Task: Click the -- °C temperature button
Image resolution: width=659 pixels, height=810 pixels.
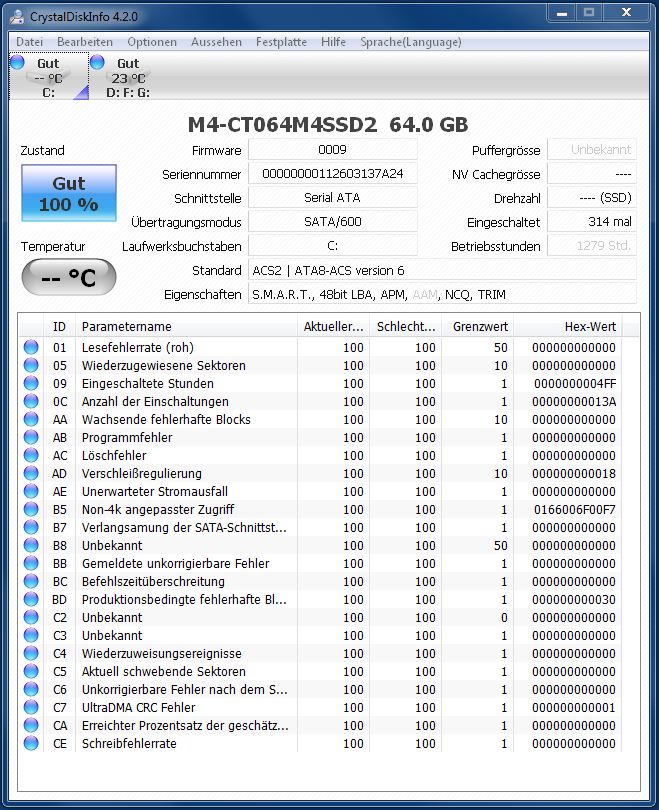Action: [69, 277]
